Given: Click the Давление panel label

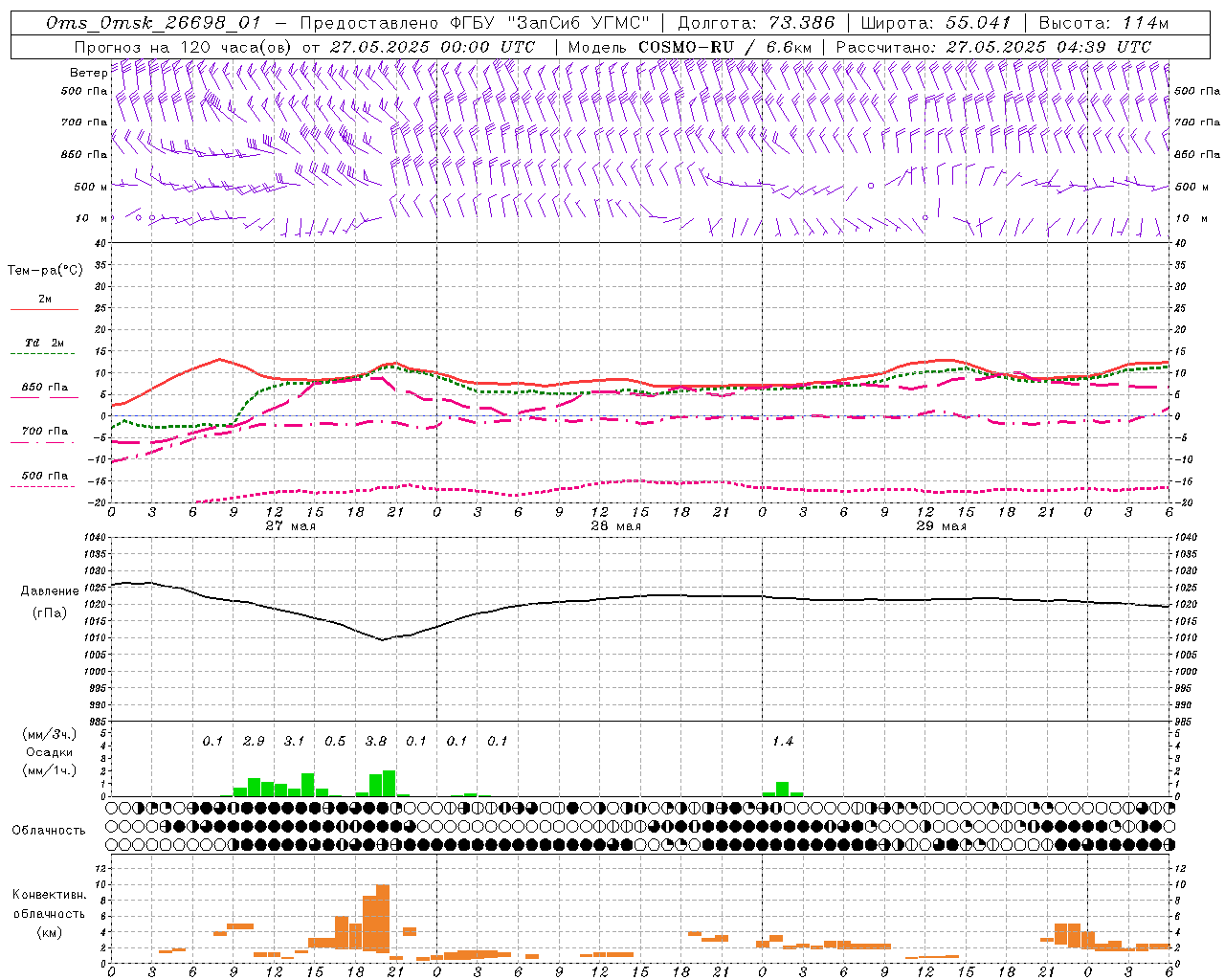Looking at the screenshot, I should (50, 591).
